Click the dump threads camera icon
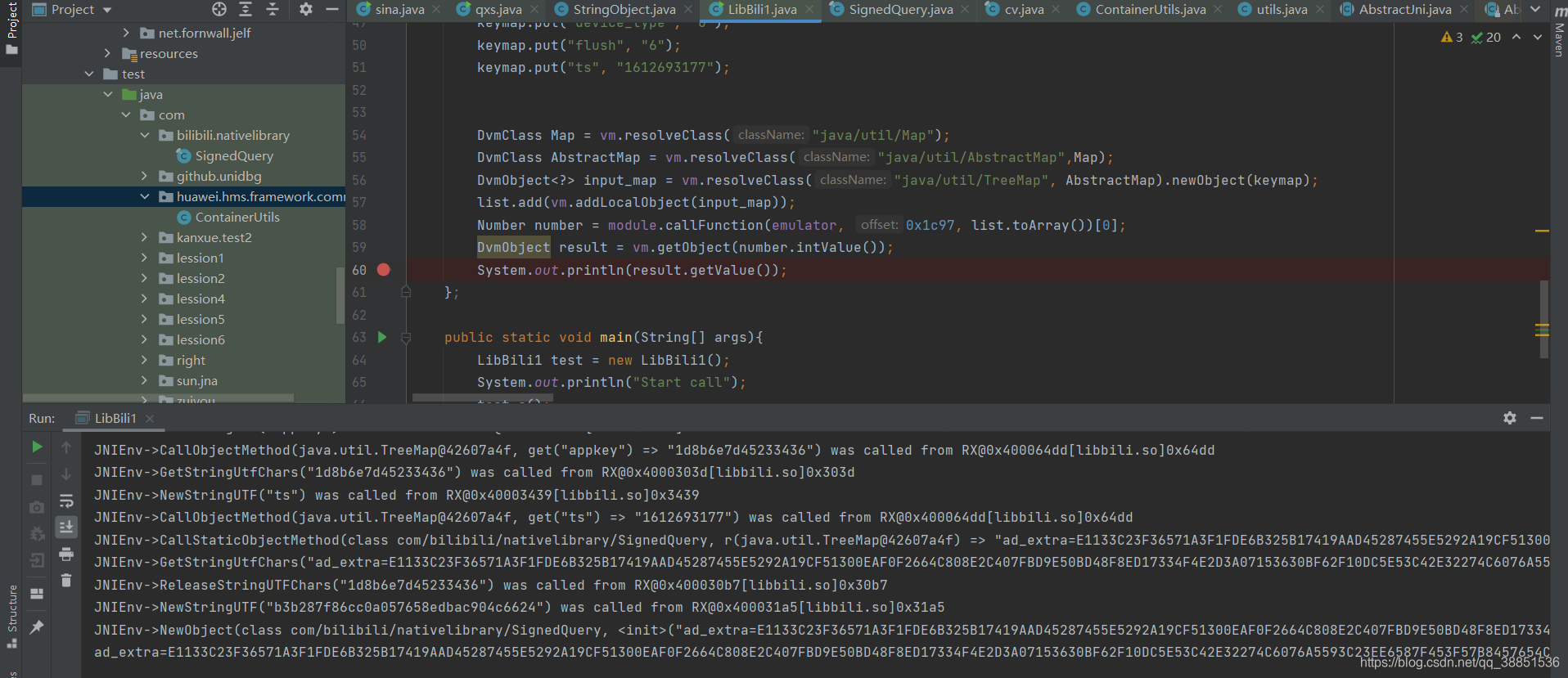The width and height of the screenshot is (1568, 678). pyautogui.click(x=37, y=507)
